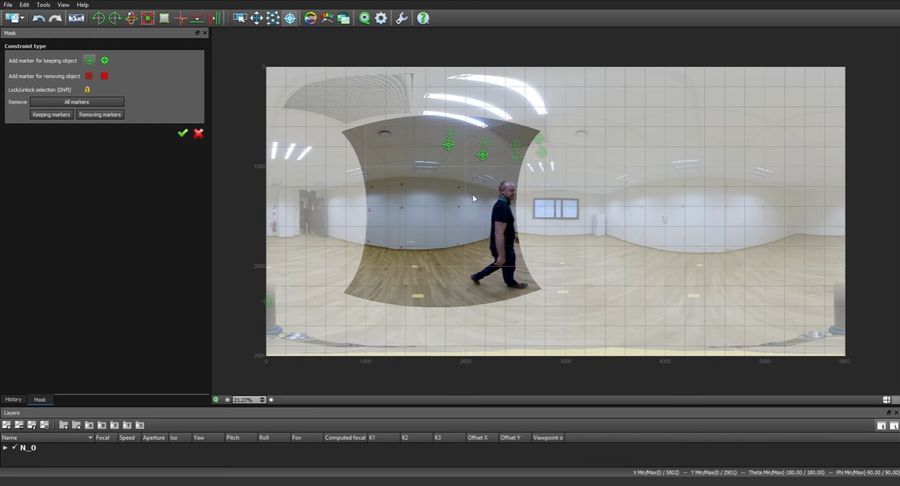
Task: Open the control points links view
Action: (x=273, y=18)
